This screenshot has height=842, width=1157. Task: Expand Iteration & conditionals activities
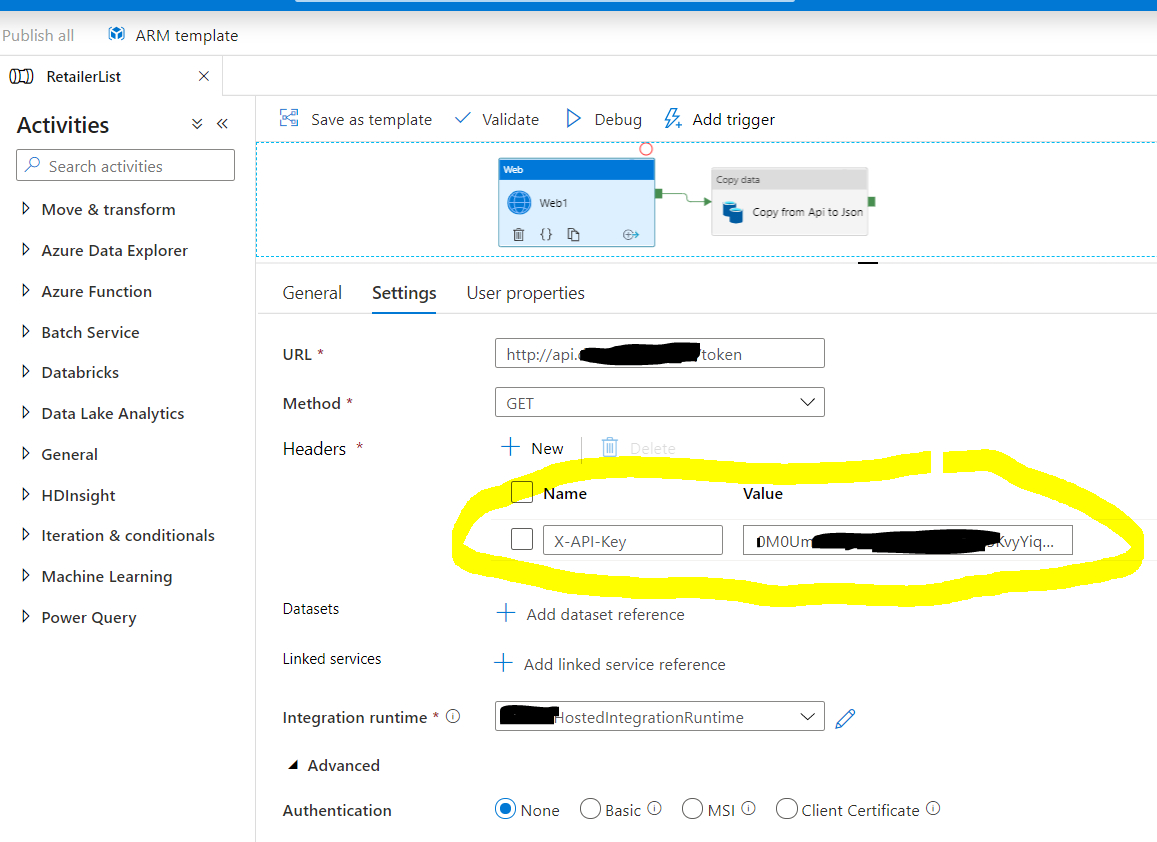[26, 534]
